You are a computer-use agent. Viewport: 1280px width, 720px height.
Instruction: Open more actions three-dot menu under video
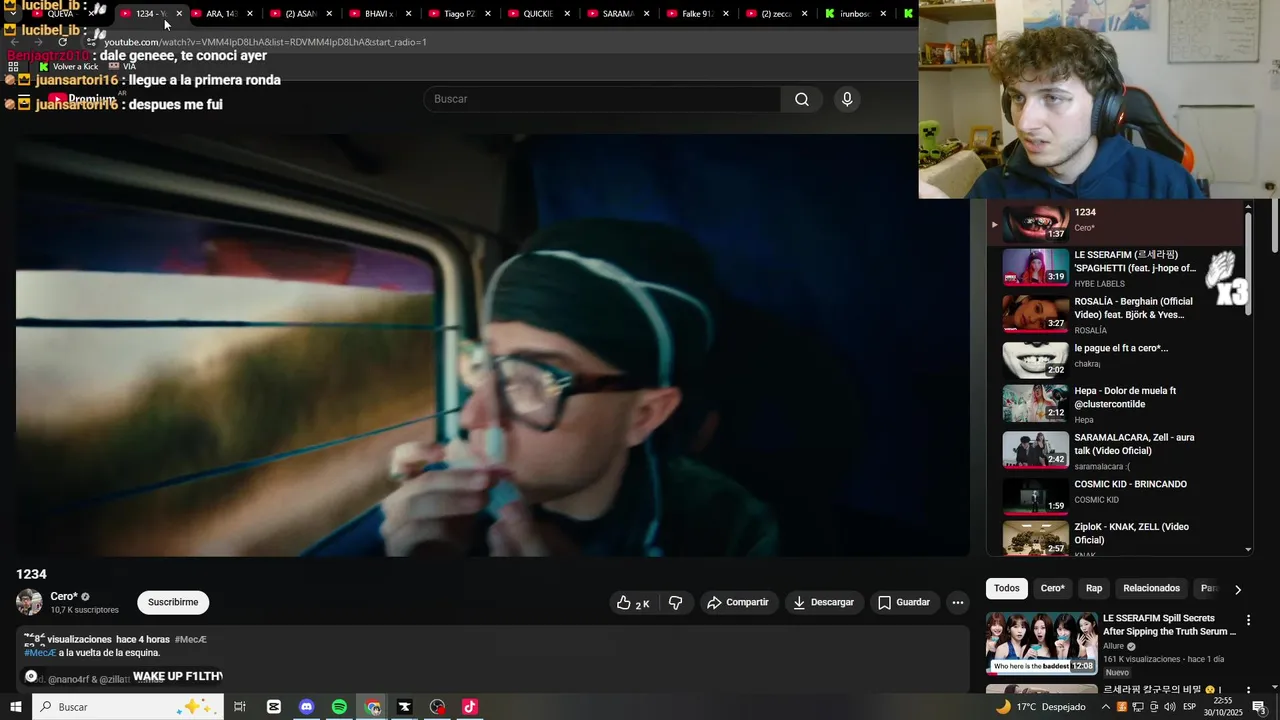pos(957,602)
